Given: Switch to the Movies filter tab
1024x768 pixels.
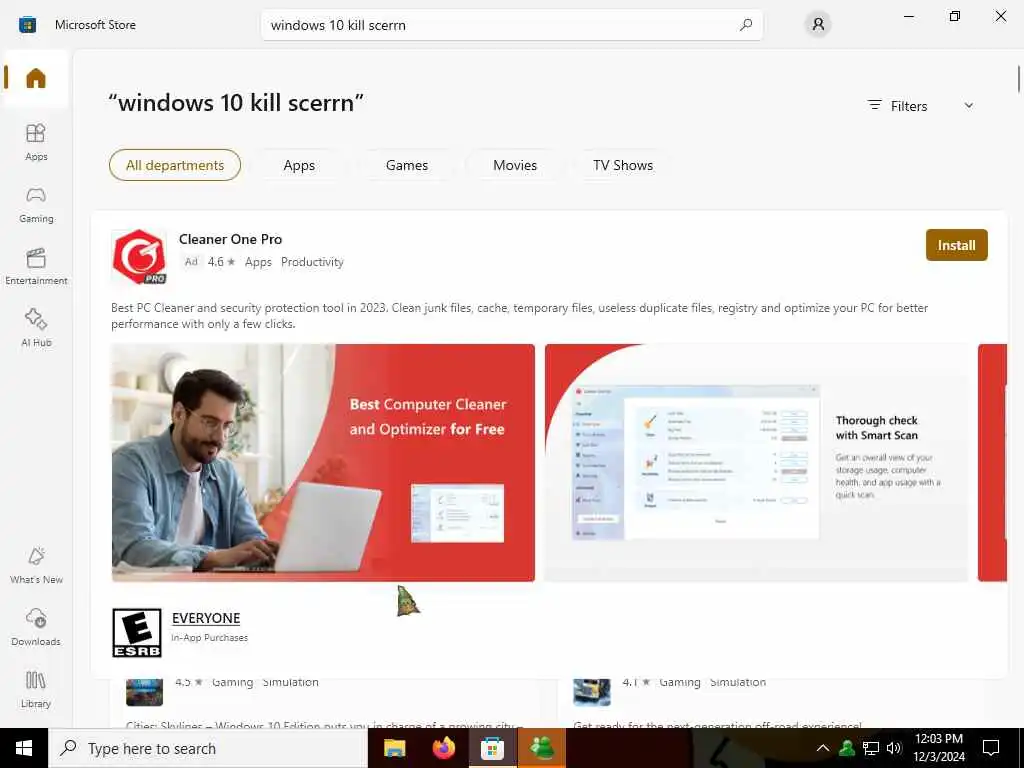Looking at the screenshot, I should click(515, 165).
